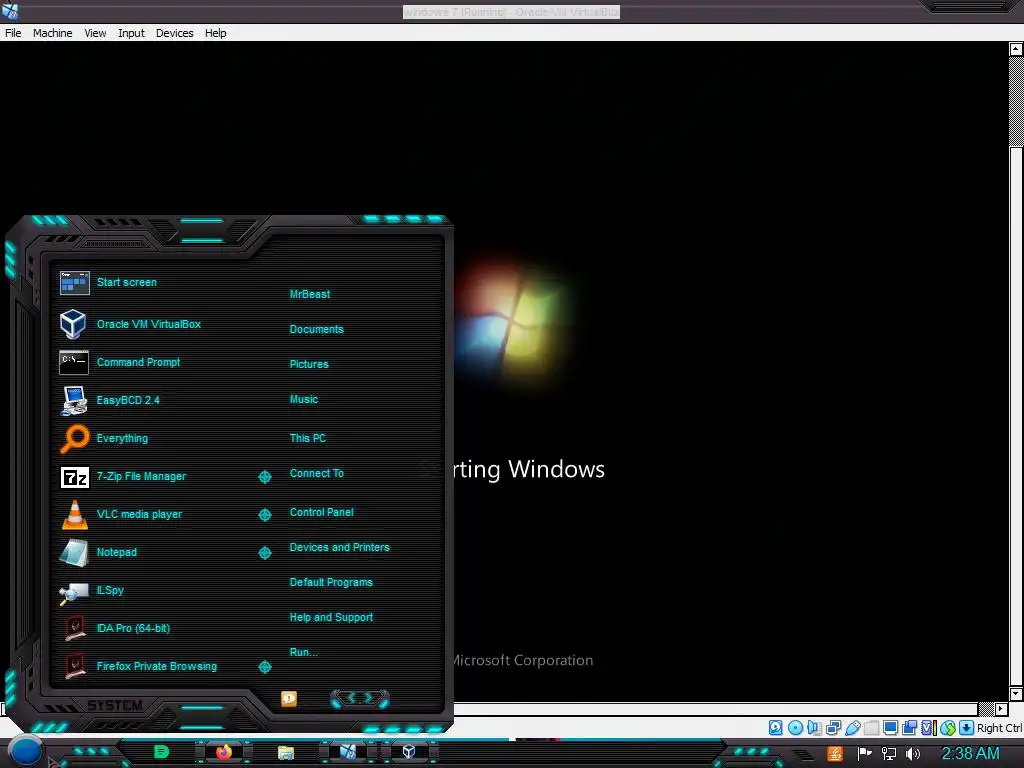Open the Everything search app
The height and width of the screenshot is (768, 1024).
[103, 438]
